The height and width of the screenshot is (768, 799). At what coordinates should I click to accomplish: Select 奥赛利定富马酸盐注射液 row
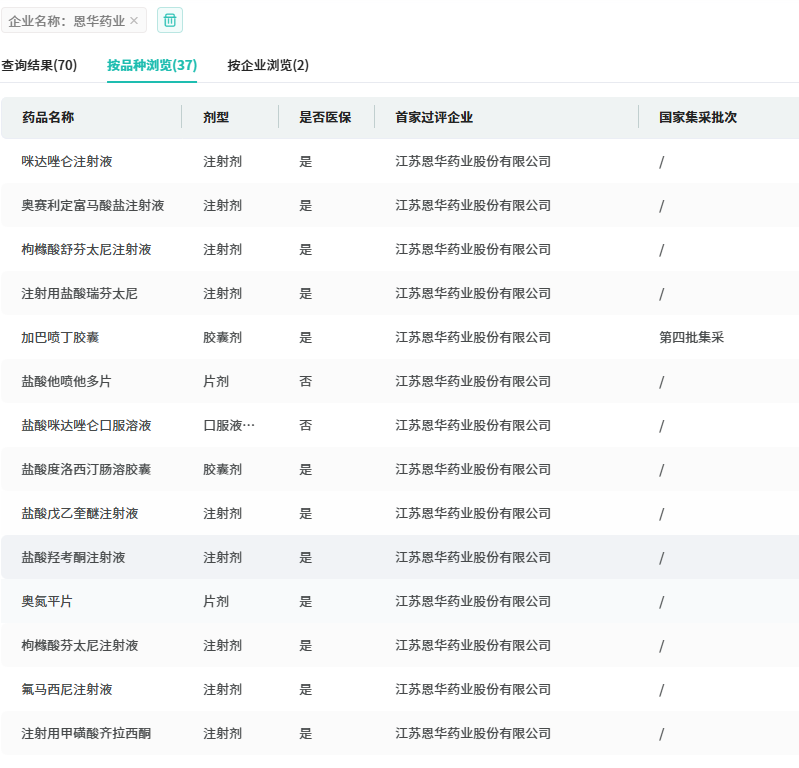[93, 205]
